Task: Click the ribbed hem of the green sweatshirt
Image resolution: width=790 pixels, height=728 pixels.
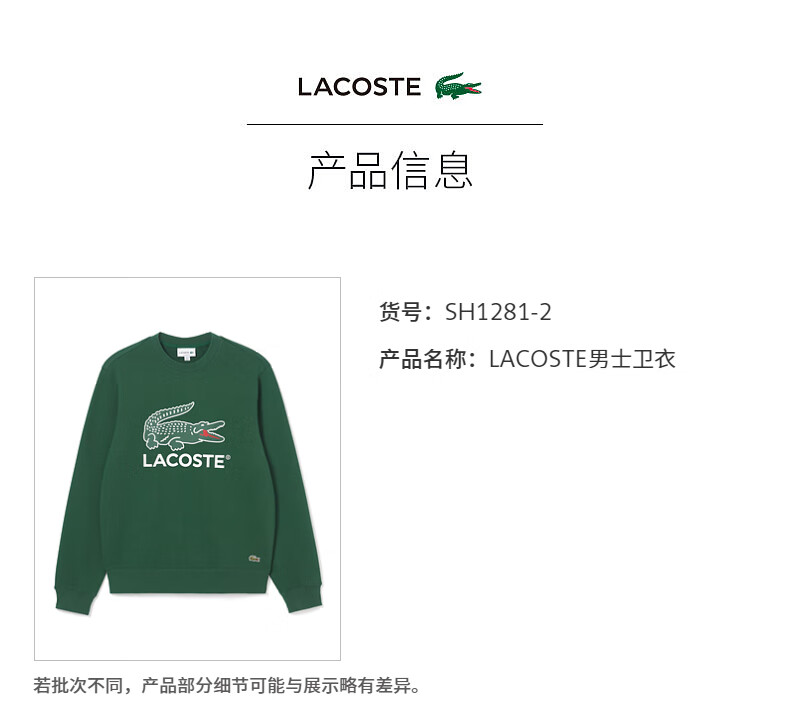Action: coord(187,582)
